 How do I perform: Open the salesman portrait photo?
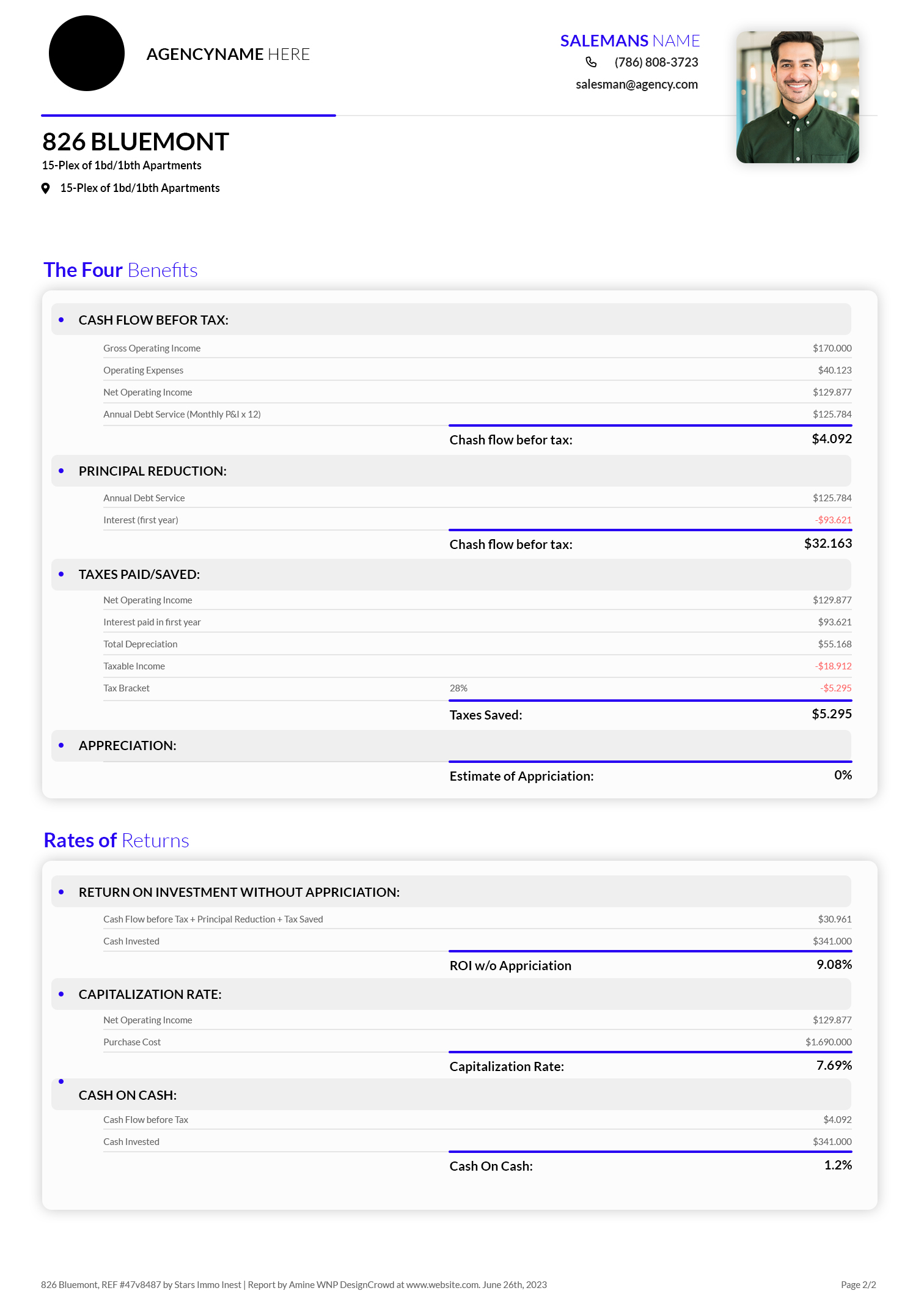click(798, 97)
